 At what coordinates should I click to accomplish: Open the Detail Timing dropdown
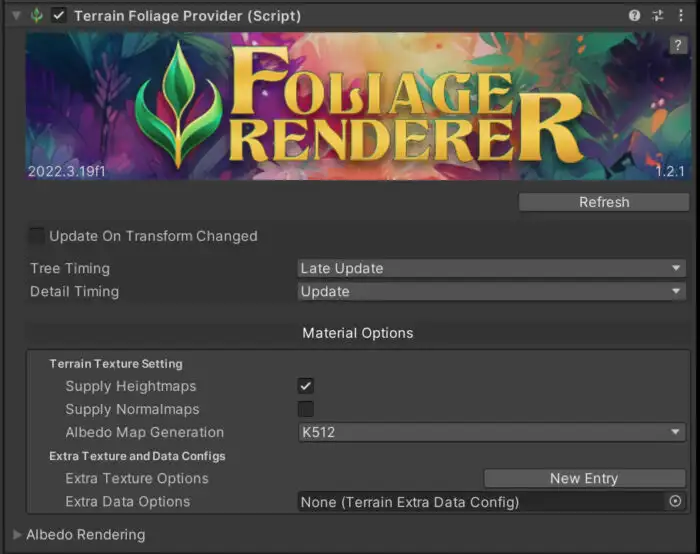point(491,291)
